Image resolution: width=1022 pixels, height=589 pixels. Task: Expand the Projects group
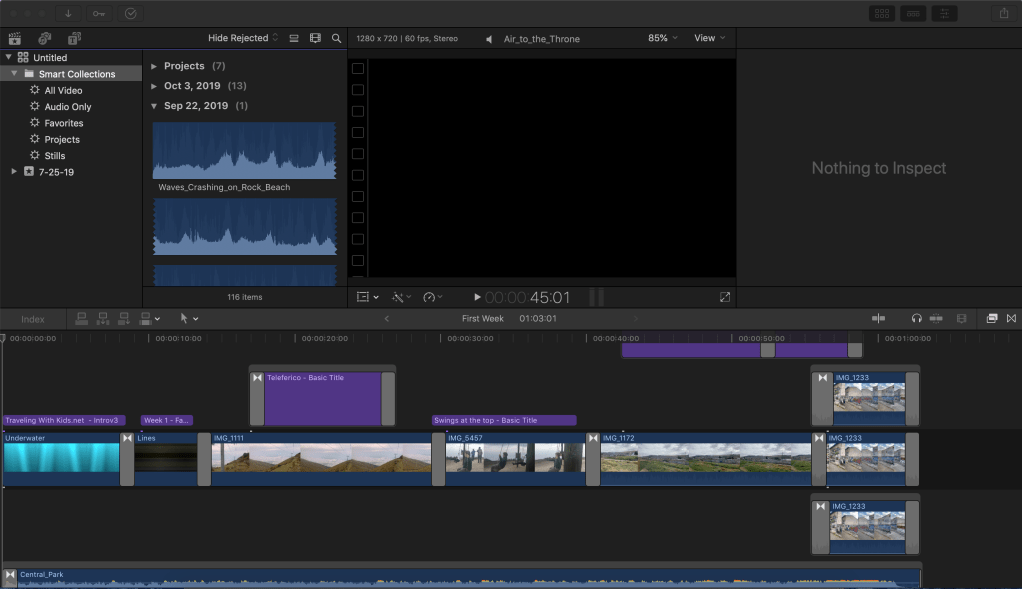pyautogui.click(x=154, y=66)
